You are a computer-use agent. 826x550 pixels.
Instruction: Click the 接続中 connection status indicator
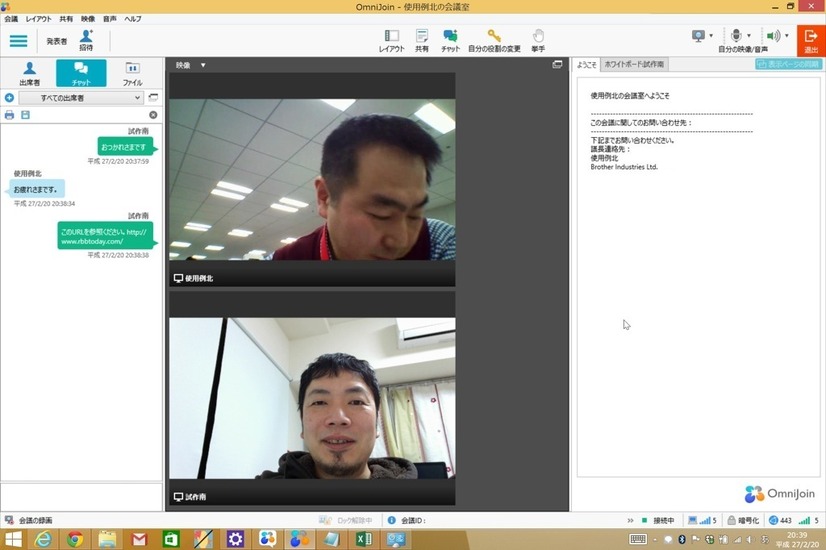click(x=658, y=520)
